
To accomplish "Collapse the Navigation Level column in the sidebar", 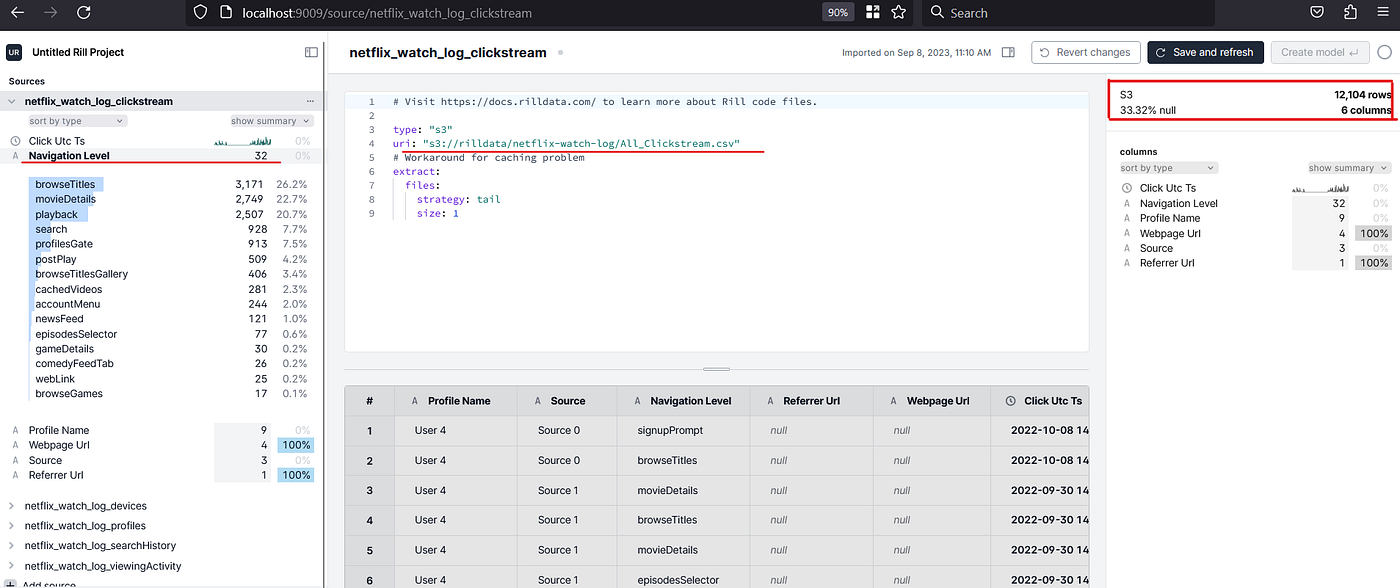I will tap(69, 156).
